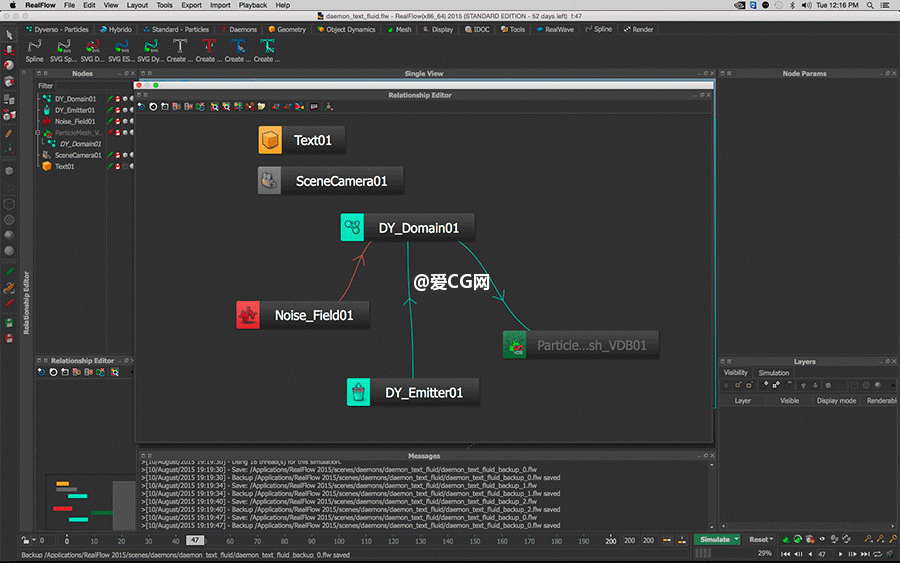Open the Hybrido shelf tab

pos(116,29)
